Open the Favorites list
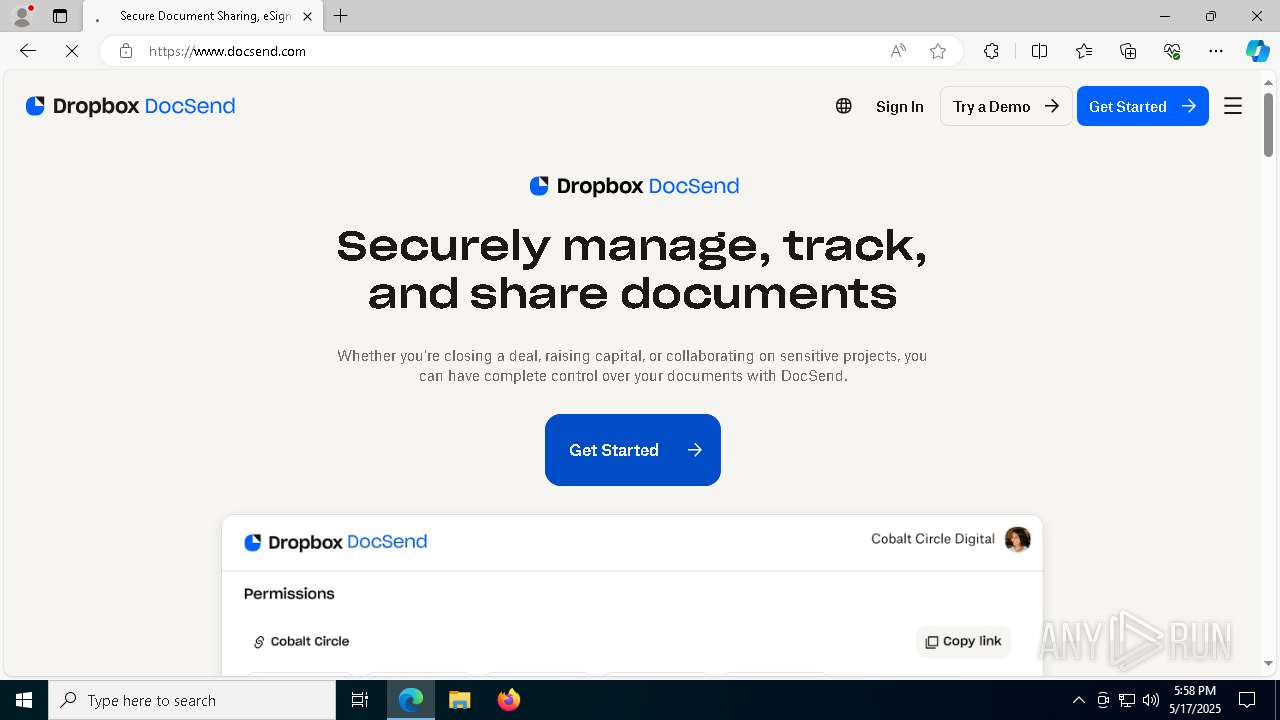The height and width of the screenshot is (720, 1280). pyautogui.click(x=1084, y=51)
